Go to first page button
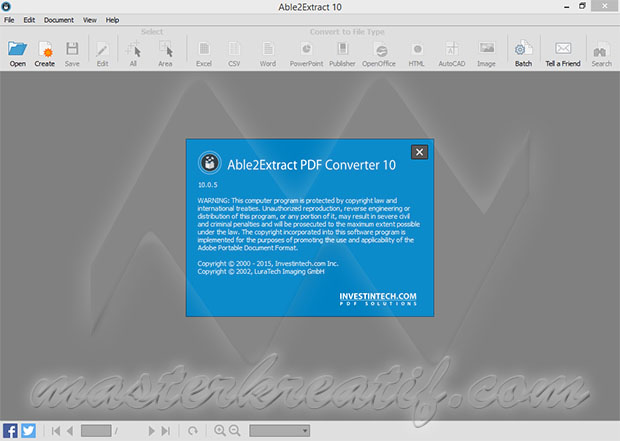 (56, 431)
